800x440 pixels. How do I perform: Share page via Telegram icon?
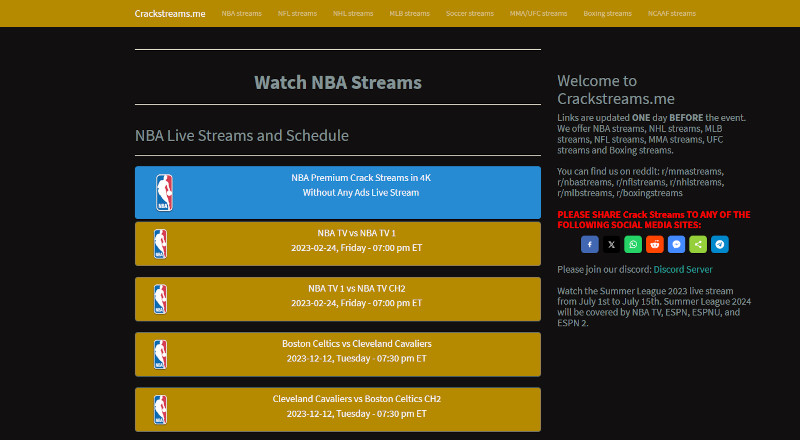tap(719, 245)
